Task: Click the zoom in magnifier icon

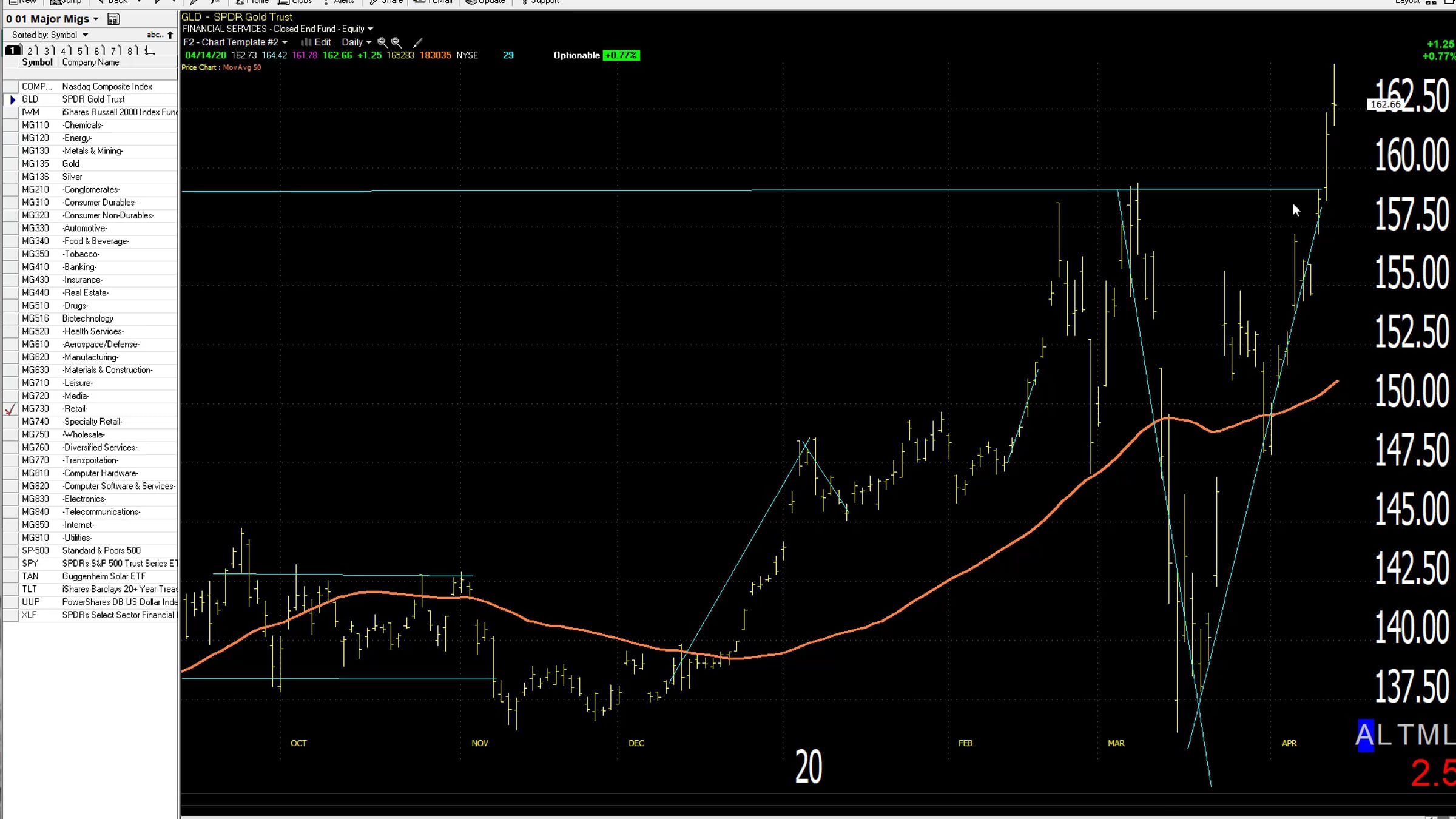Action: [382, 42]
